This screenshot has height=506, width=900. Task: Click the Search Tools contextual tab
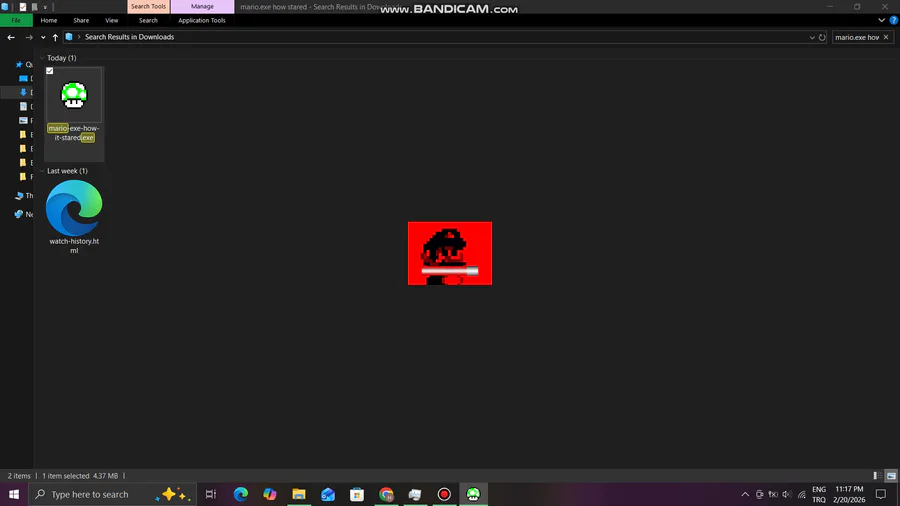click(148, 6)
